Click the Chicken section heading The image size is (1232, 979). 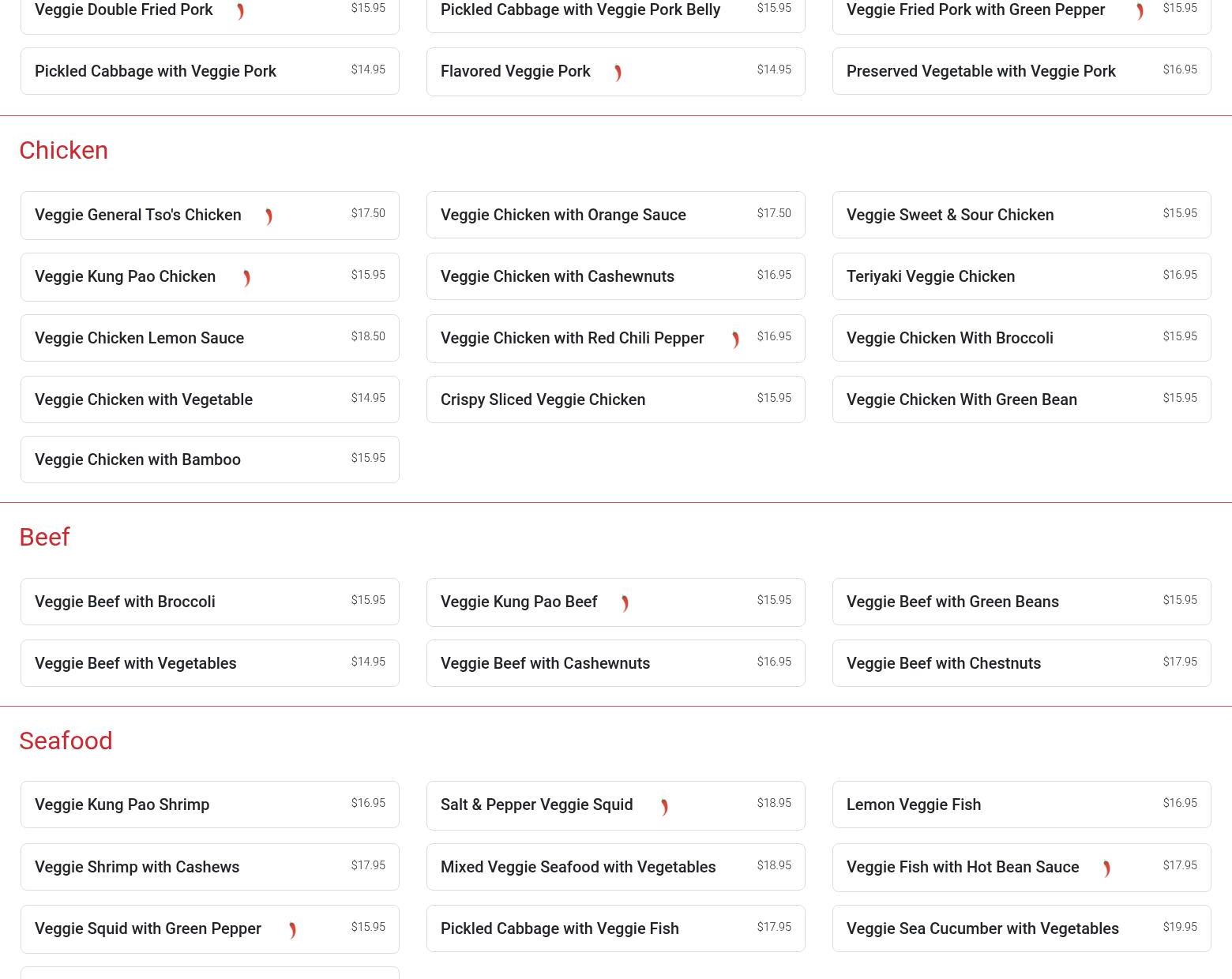[63, 150]
